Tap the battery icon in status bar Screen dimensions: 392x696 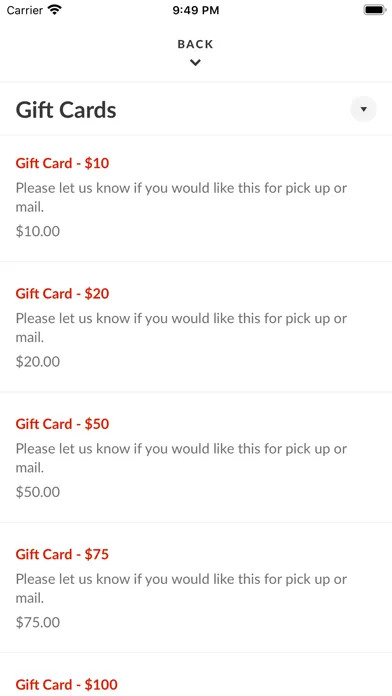[374, 10]
